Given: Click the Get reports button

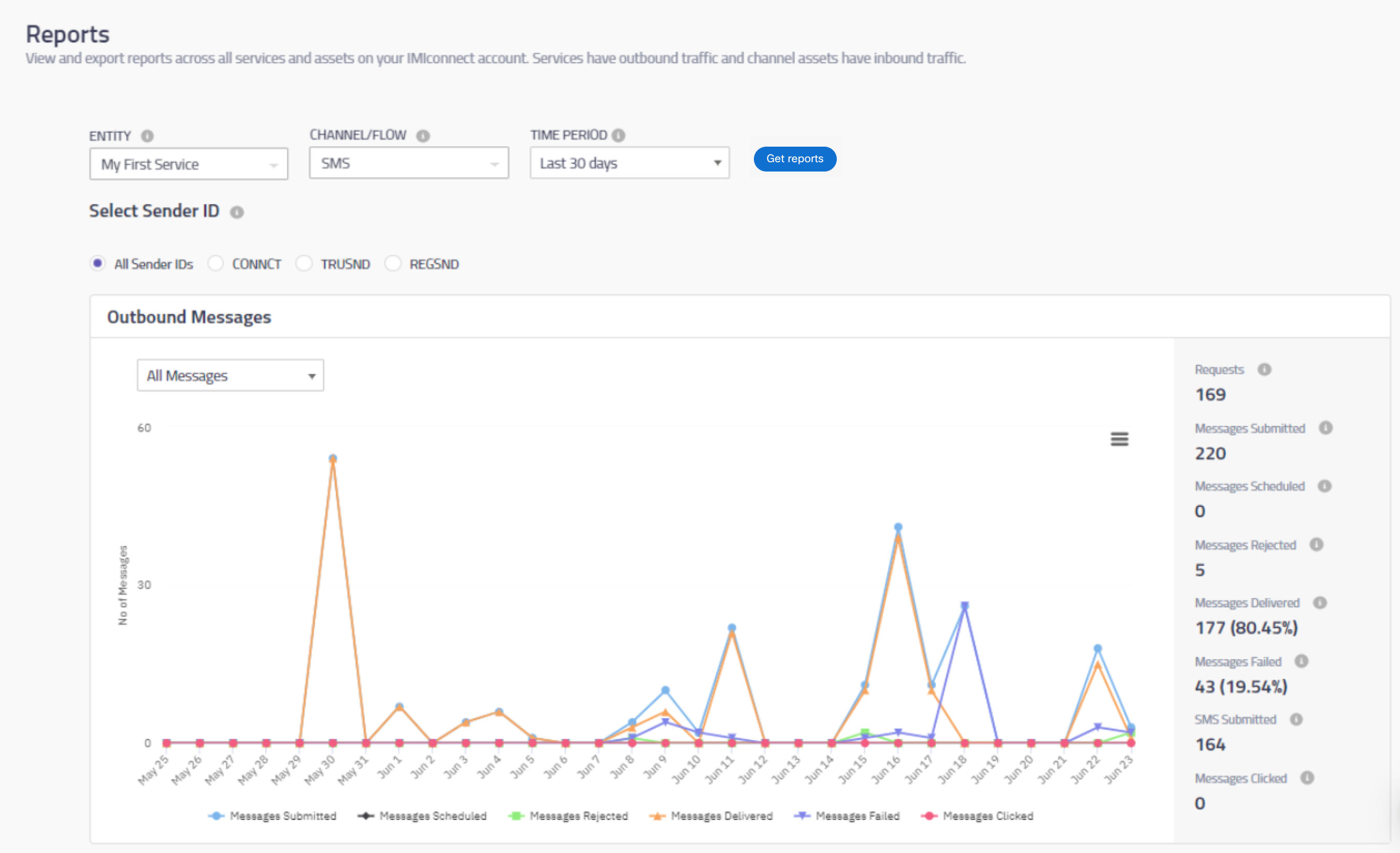Looking at the screenshot, I should click(x=794, y=159).
